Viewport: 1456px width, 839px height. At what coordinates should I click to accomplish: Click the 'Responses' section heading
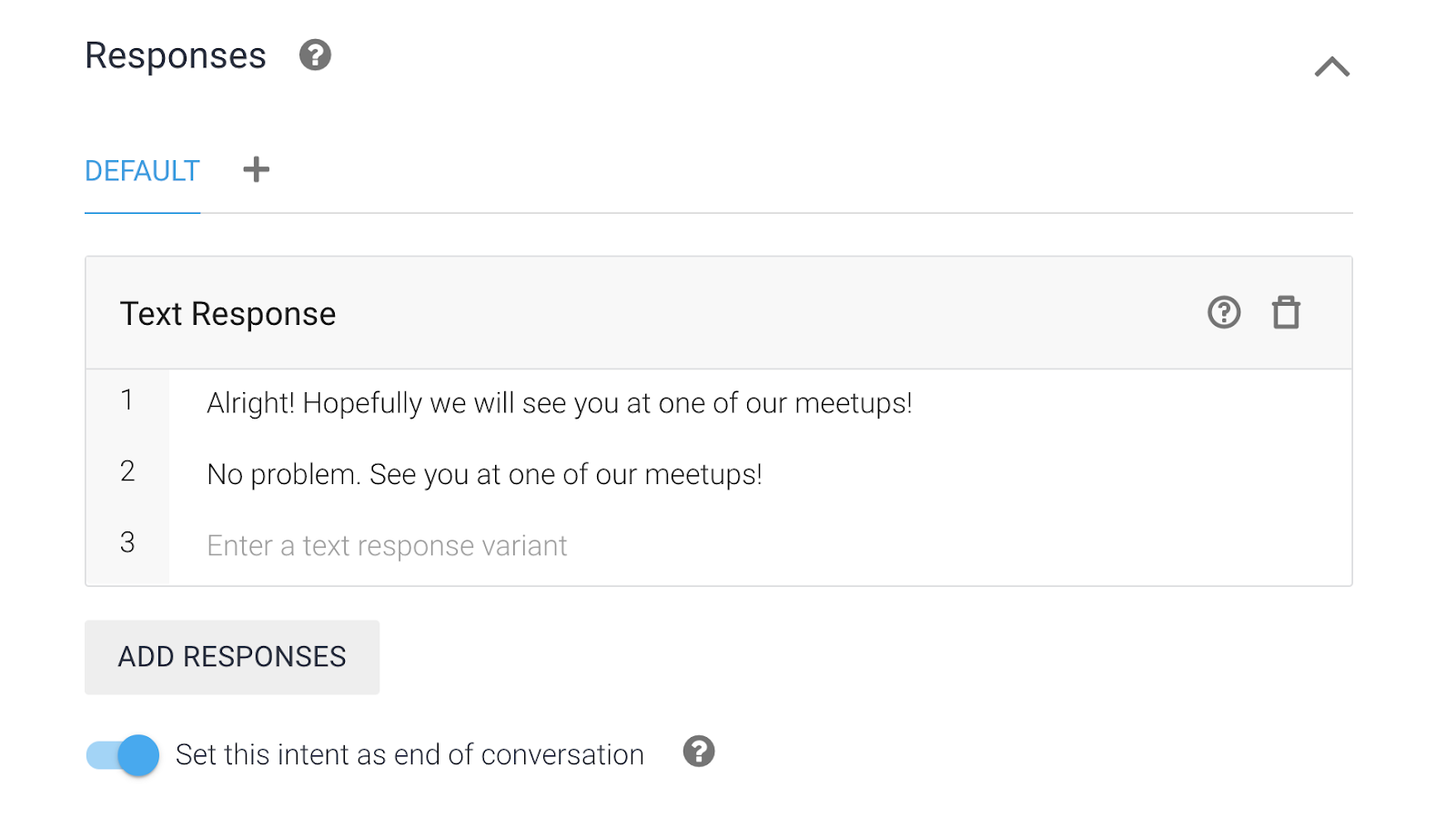176,56
